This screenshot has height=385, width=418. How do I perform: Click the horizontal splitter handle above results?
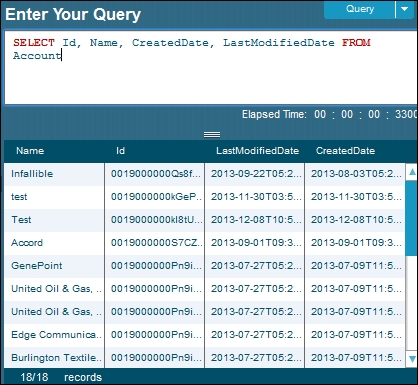212,135
